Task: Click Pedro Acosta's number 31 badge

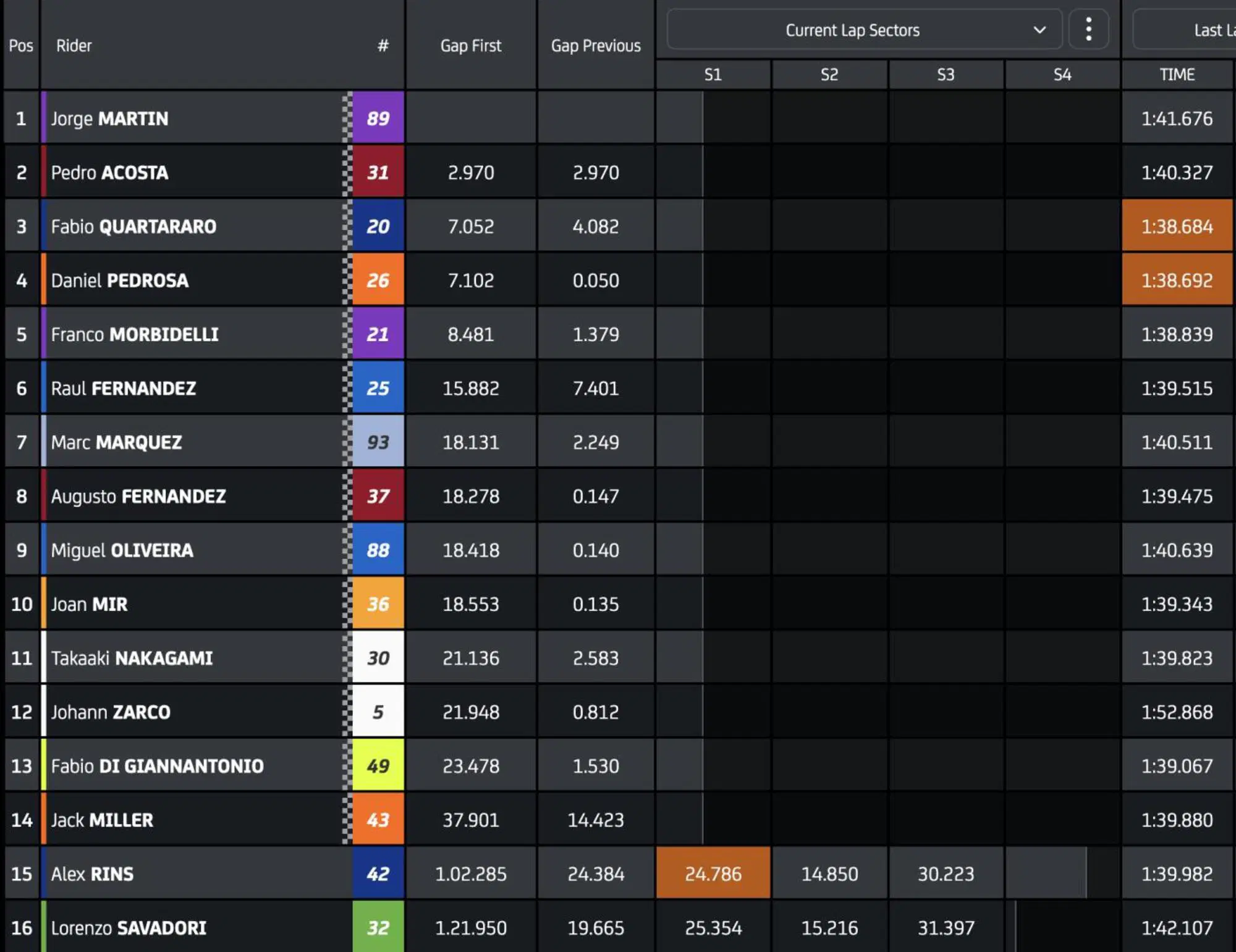Action: coord(378,172)
